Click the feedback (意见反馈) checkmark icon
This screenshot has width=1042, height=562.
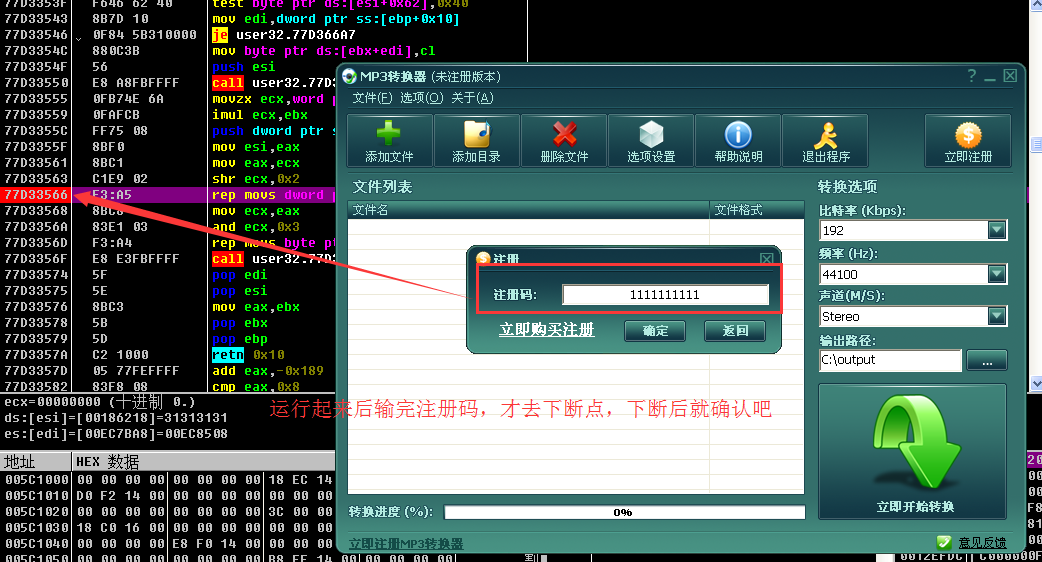pos(944,543)
